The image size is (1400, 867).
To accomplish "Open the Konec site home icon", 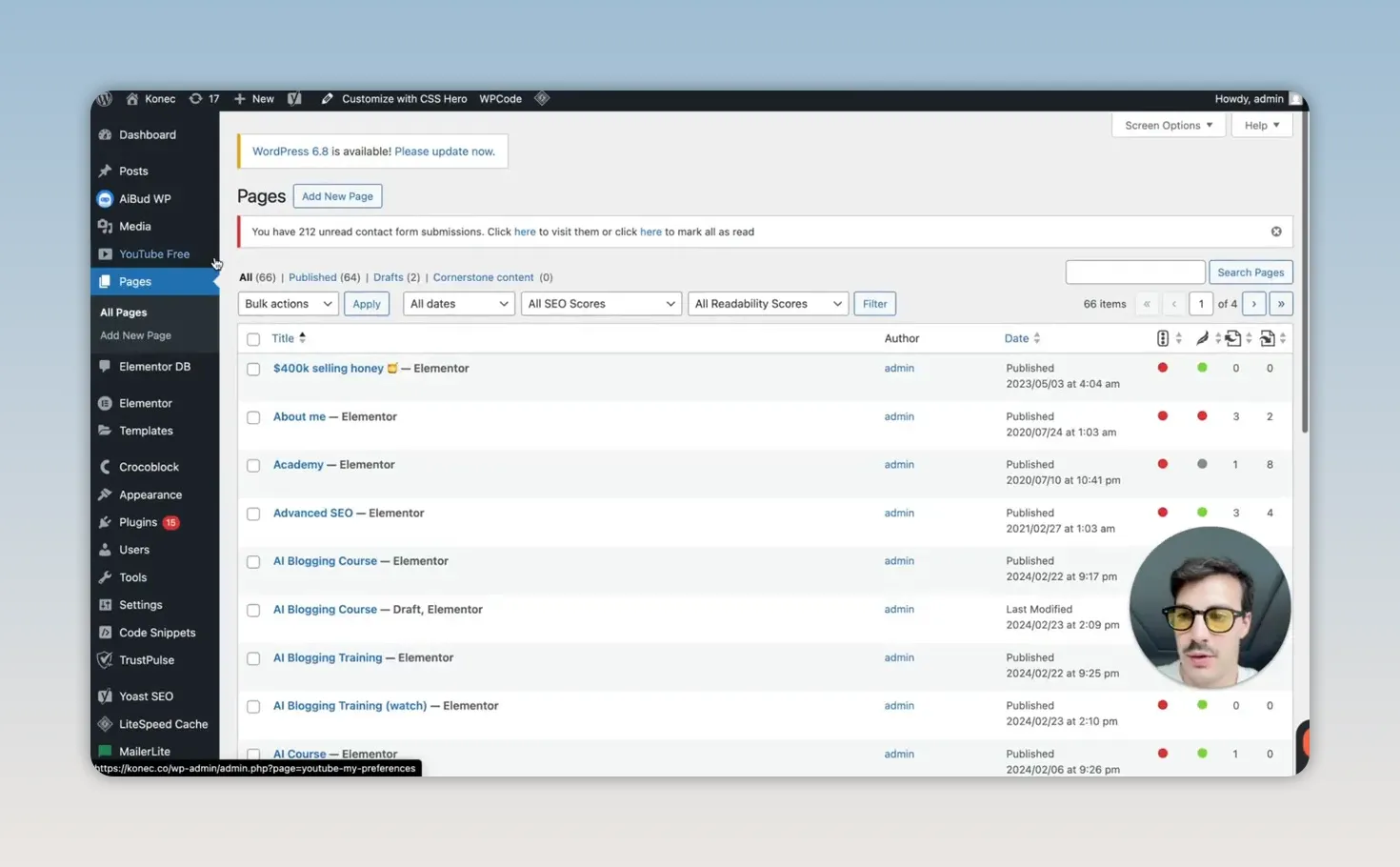I will [x=132, y=99].
